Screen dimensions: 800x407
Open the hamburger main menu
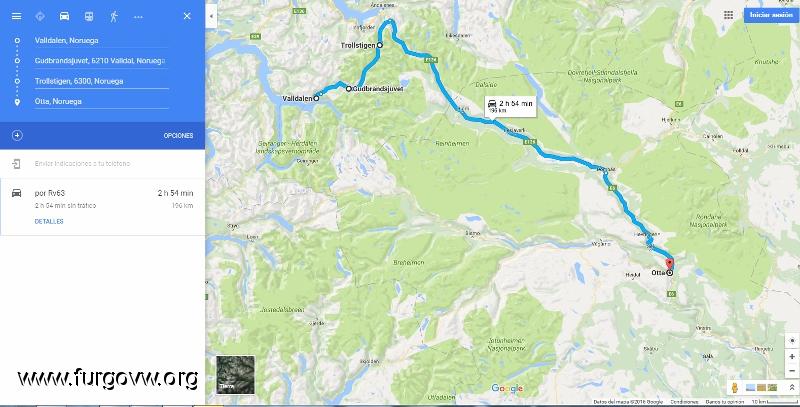point(16,16)
